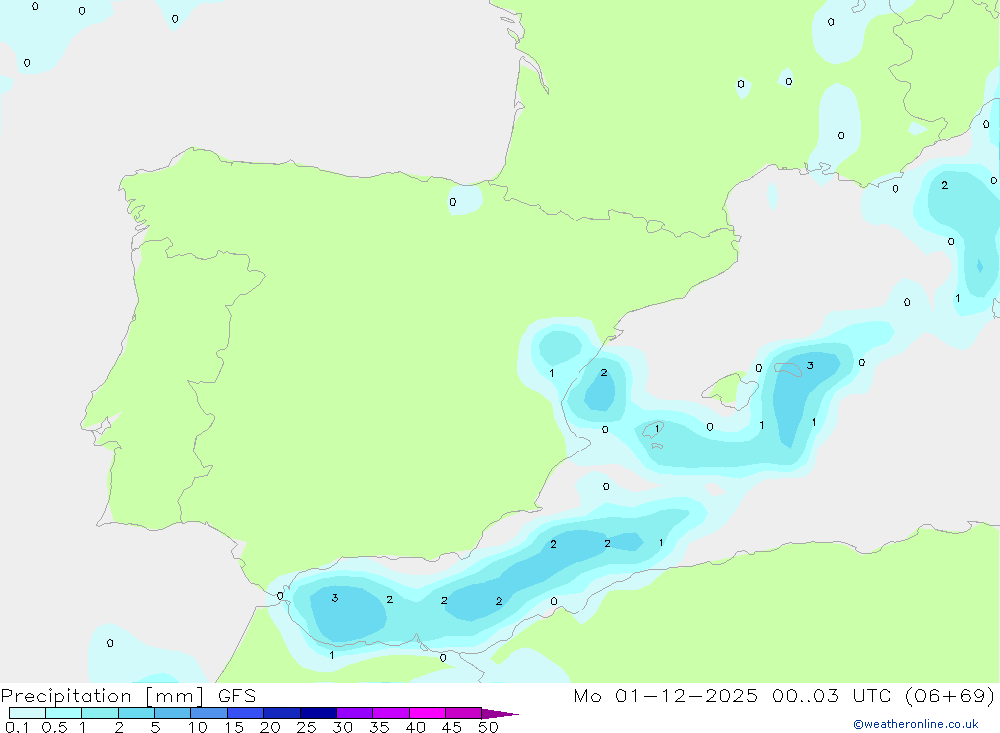Click the 'Mo 01-12-2025' date text

click(x=665, y=695)
